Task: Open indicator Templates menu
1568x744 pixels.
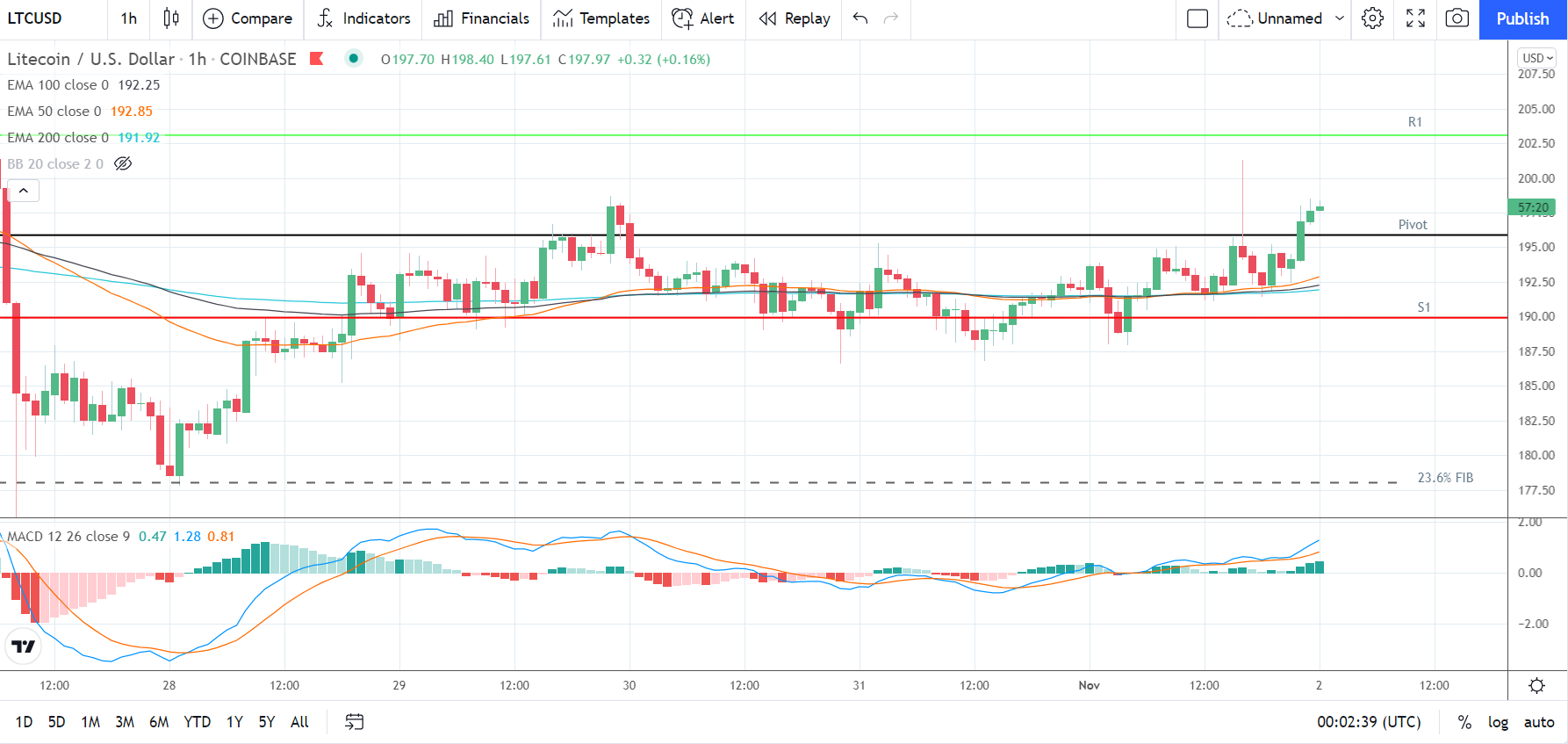Action: (x=601, y=18)
